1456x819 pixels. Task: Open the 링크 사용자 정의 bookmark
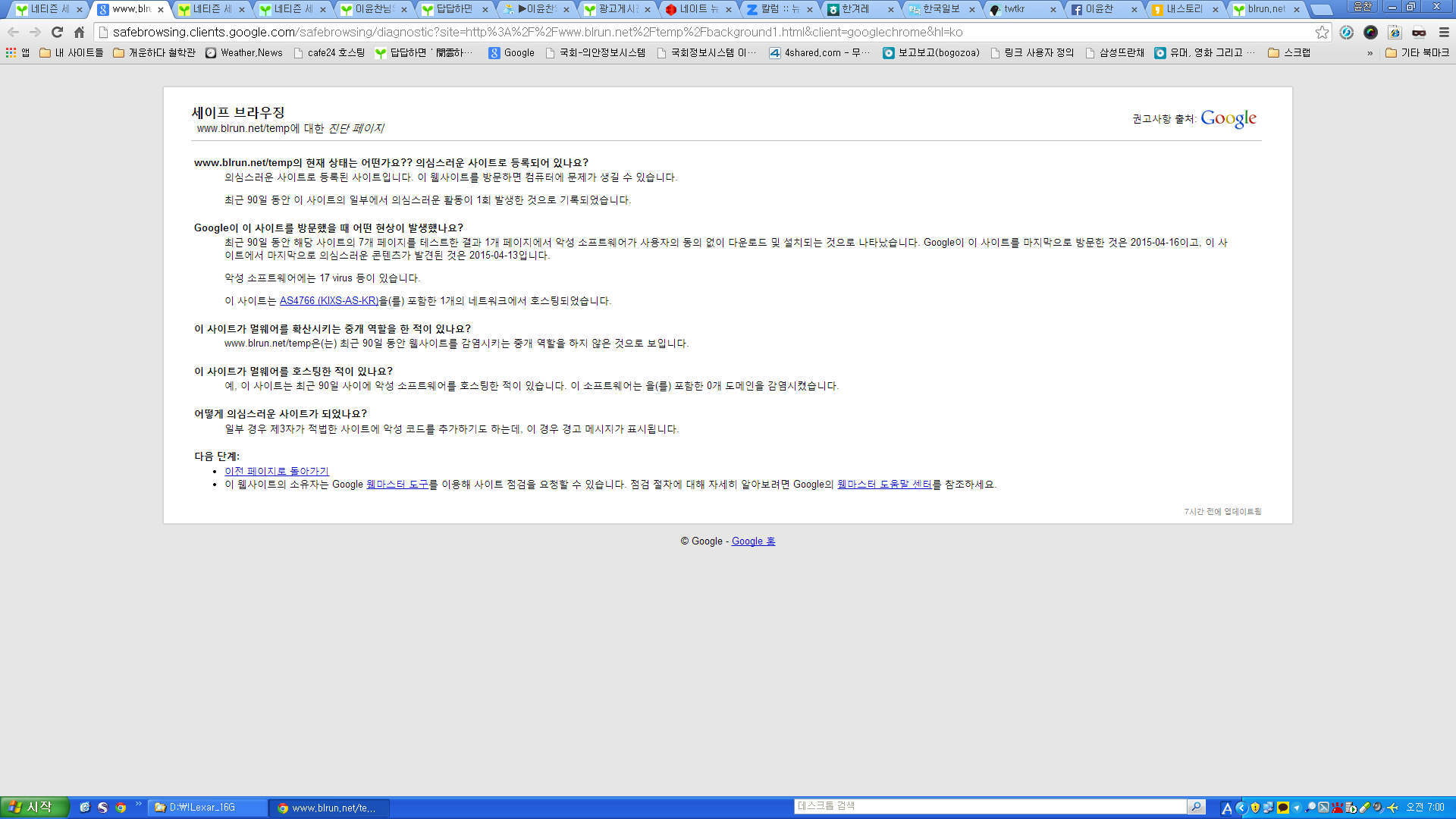pos(1032,53)
